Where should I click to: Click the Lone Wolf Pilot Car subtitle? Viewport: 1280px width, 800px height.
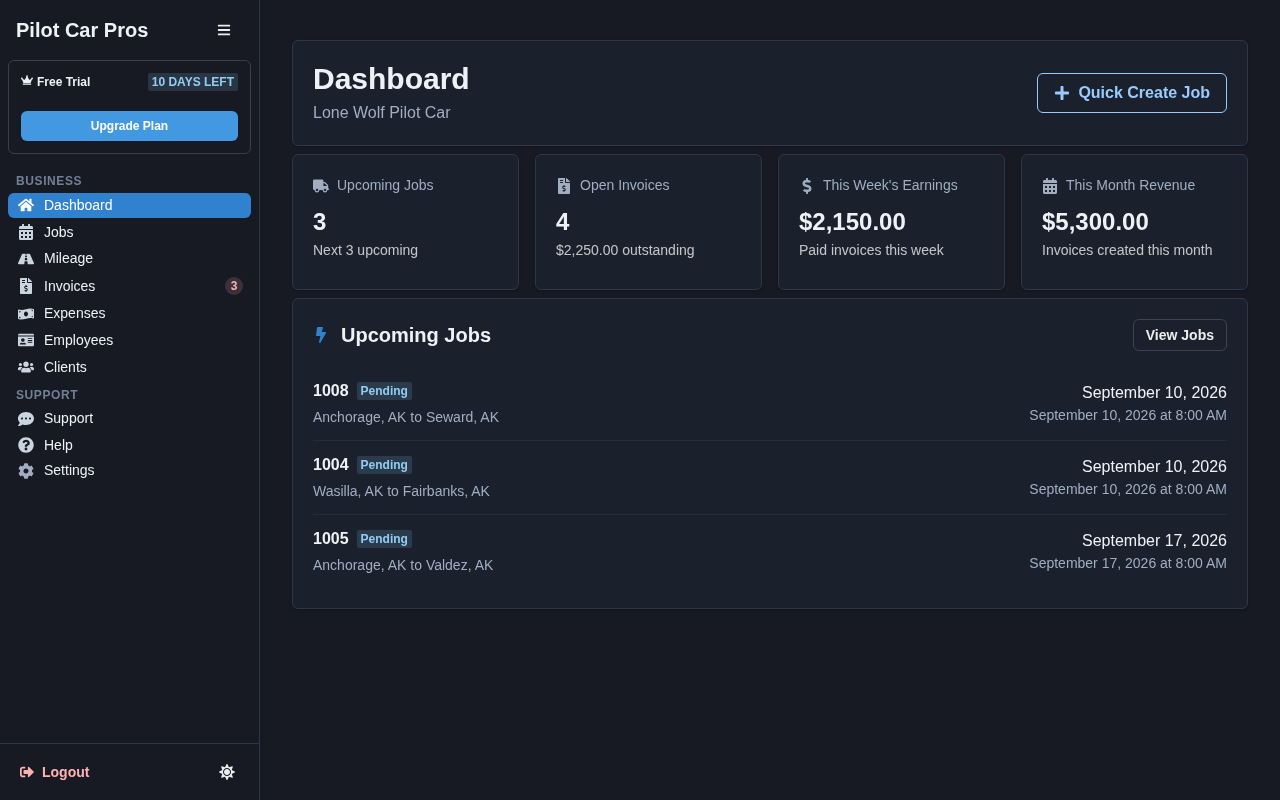tap(382, 113)
